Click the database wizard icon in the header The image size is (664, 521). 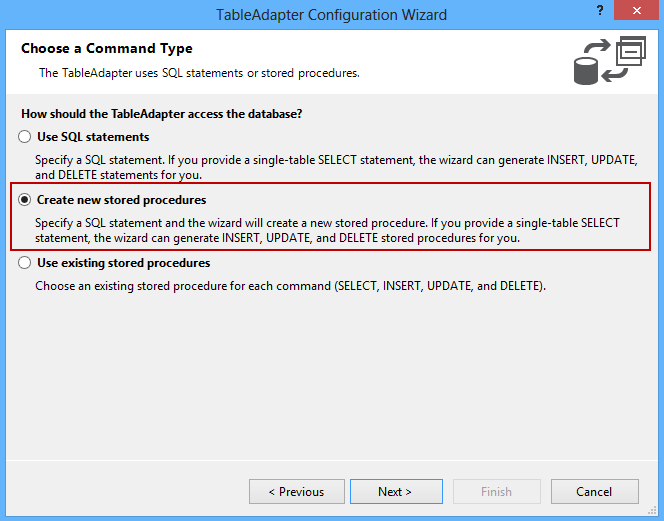[x=610, y=61]
